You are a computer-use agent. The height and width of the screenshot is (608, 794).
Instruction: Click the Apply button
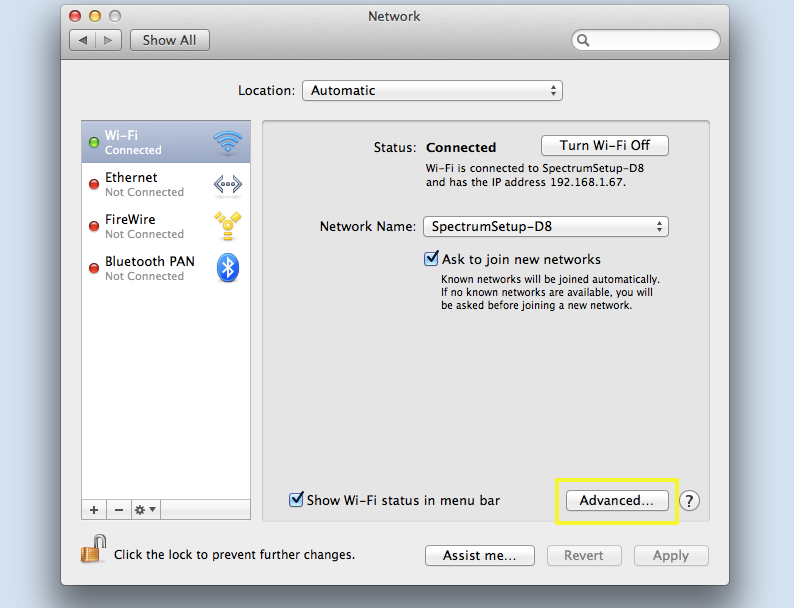click(x=671, y=555)
